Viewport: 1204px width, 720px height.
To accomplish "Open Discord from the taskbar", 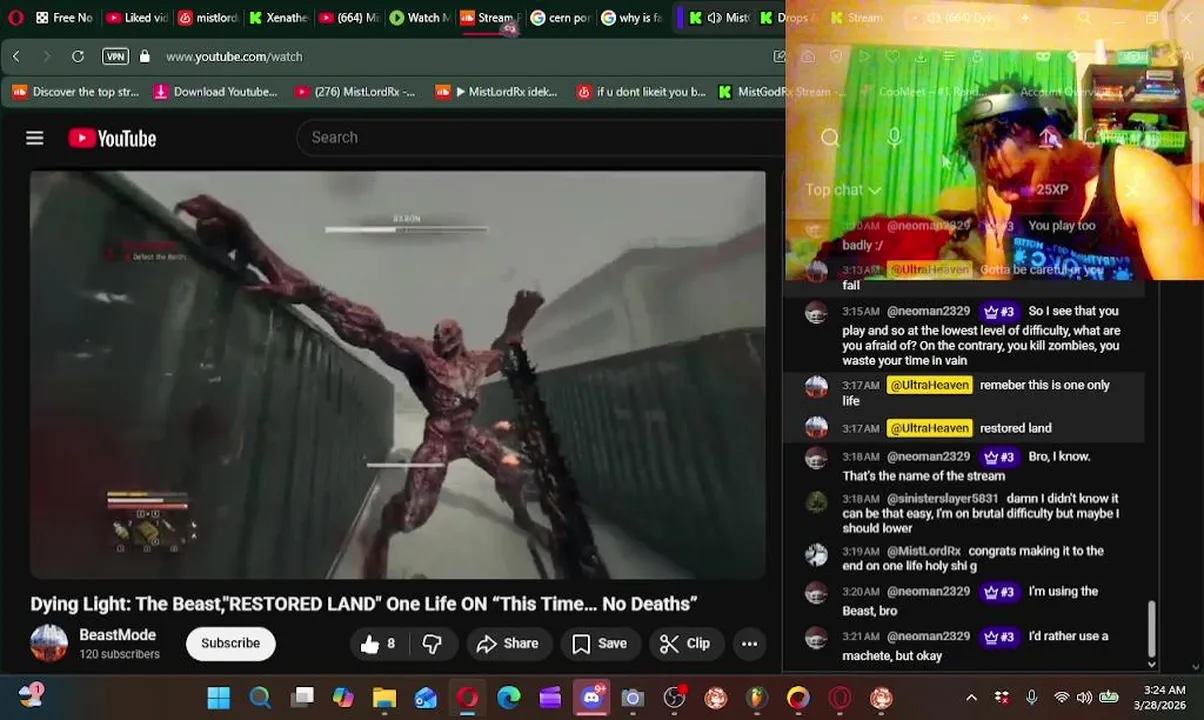I will pos(592,697).
